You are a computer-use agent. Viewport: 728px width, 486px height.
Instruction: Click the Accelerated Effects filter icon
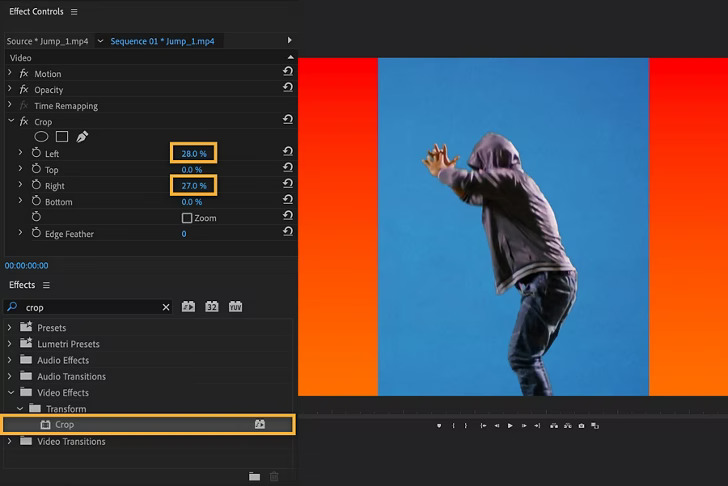[188, 307]
